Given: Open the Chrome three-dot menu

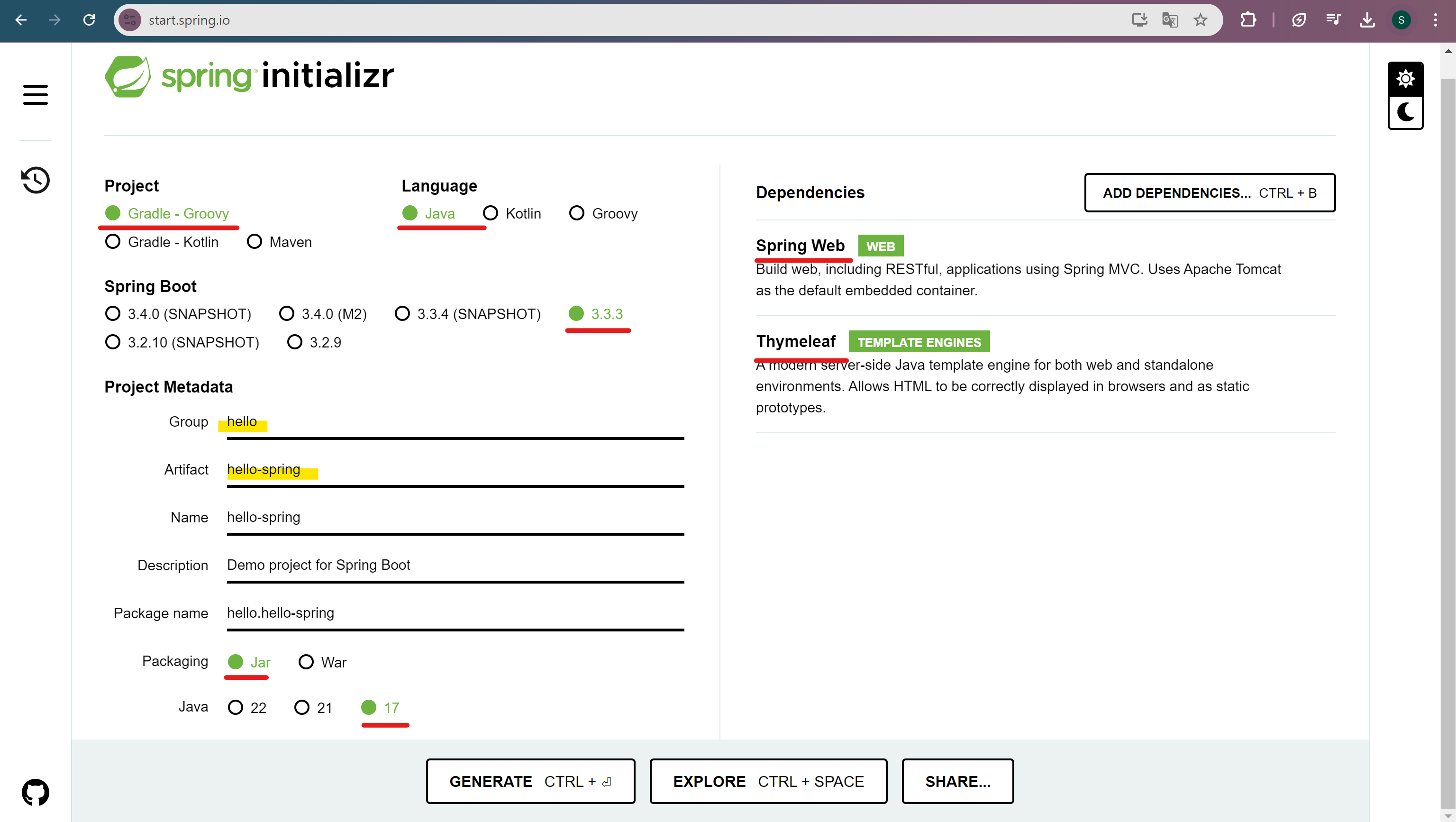Looking at the screenshot, I should click(1436, 20).
